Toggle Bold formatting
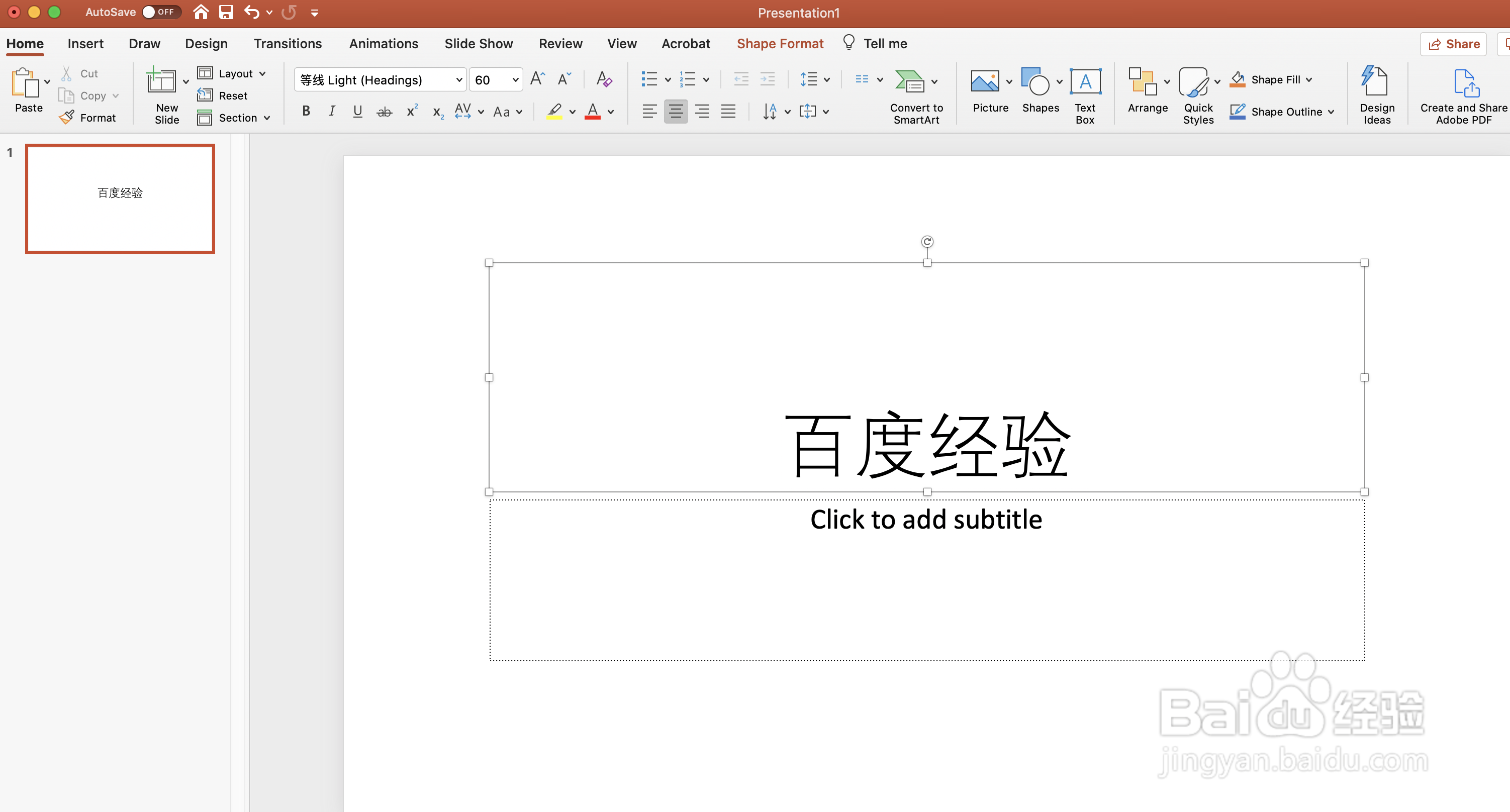This screenshot has width=1510, height=812. coord(306,112)
